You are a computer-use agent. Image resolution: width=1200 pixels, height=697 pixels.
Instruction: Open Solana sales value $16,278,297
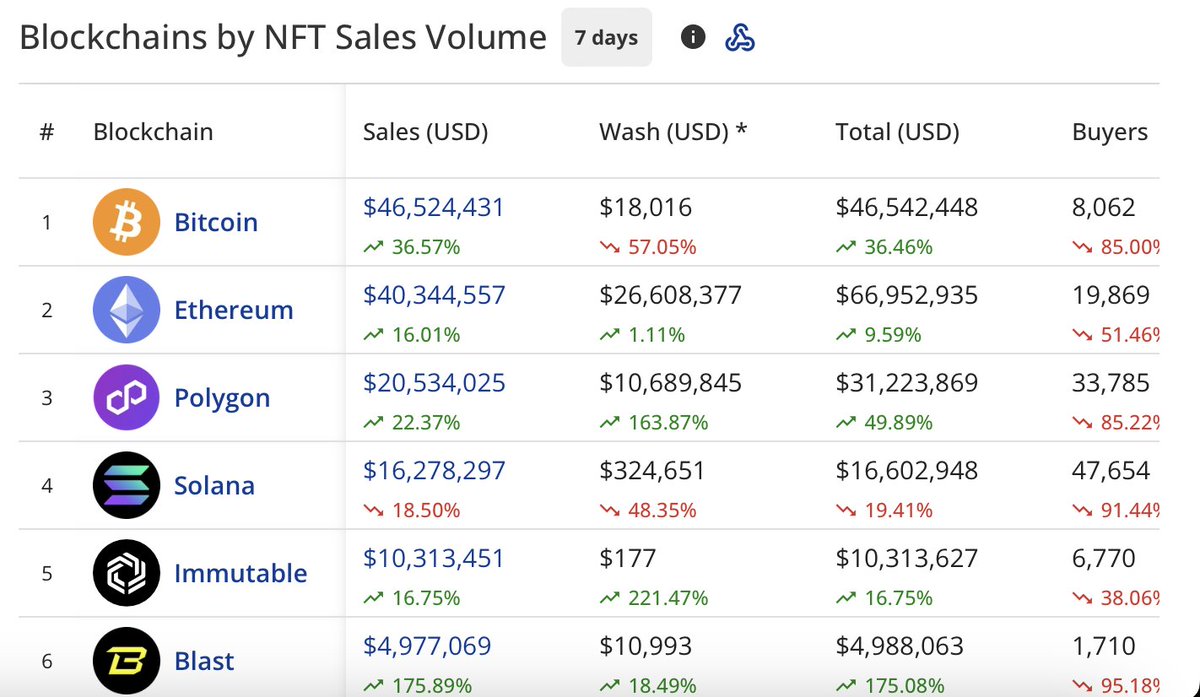tap(434, 470)
